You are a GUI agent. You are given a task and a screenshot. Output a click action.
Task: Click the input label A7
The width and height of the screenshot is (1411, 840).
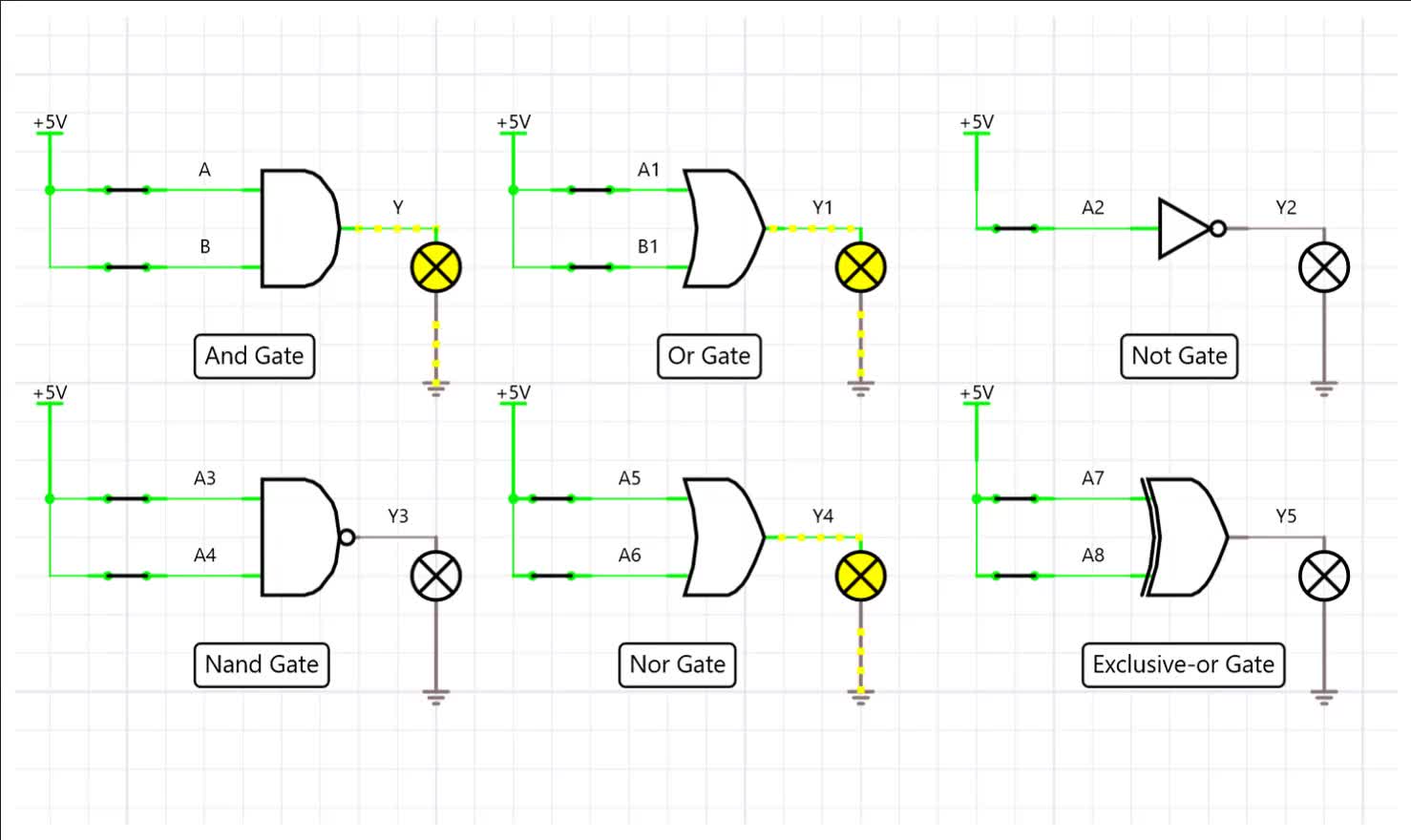[1093, 477]
